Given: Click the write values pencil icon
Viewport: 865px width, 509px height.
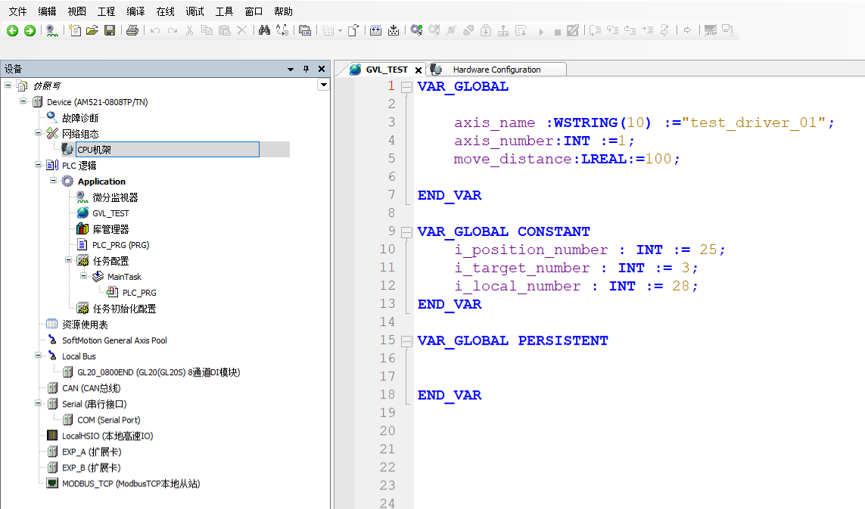Looking at the screenshot, I should pos(573,30).
